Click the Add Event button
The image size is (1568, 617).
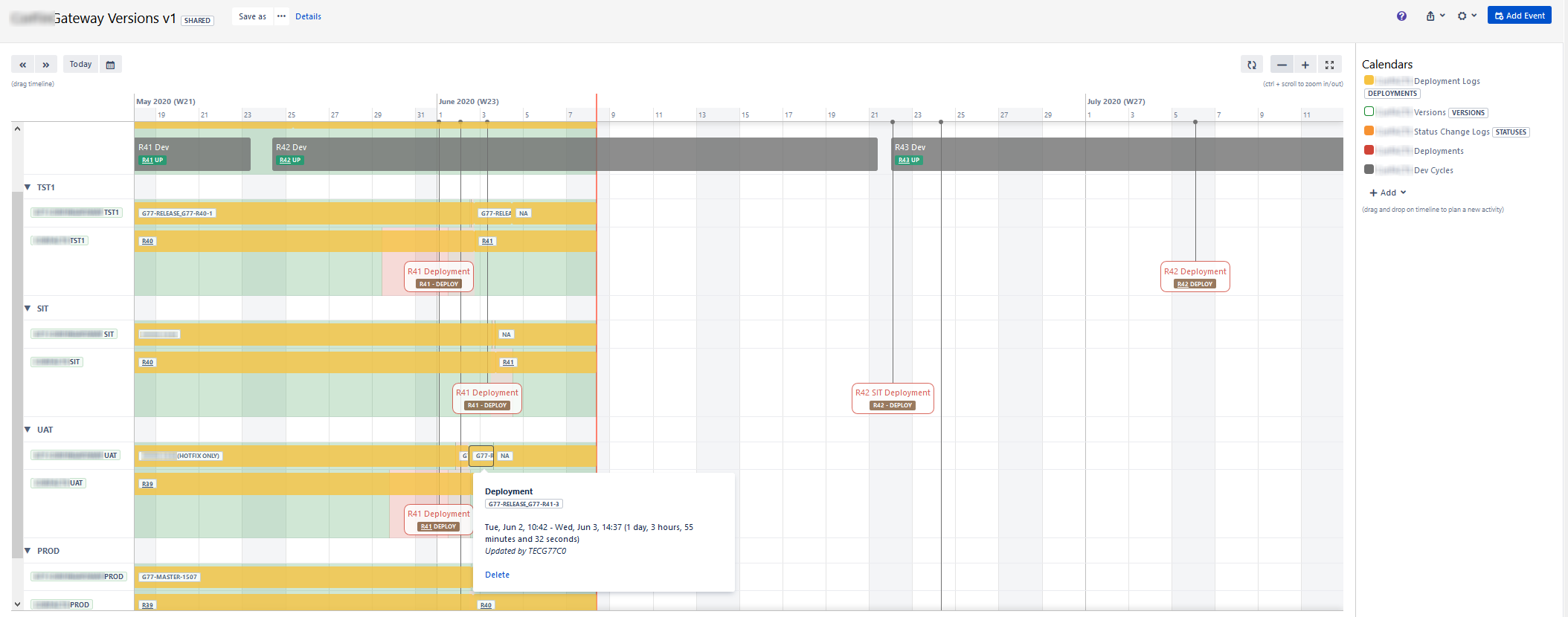[1519, 16]
